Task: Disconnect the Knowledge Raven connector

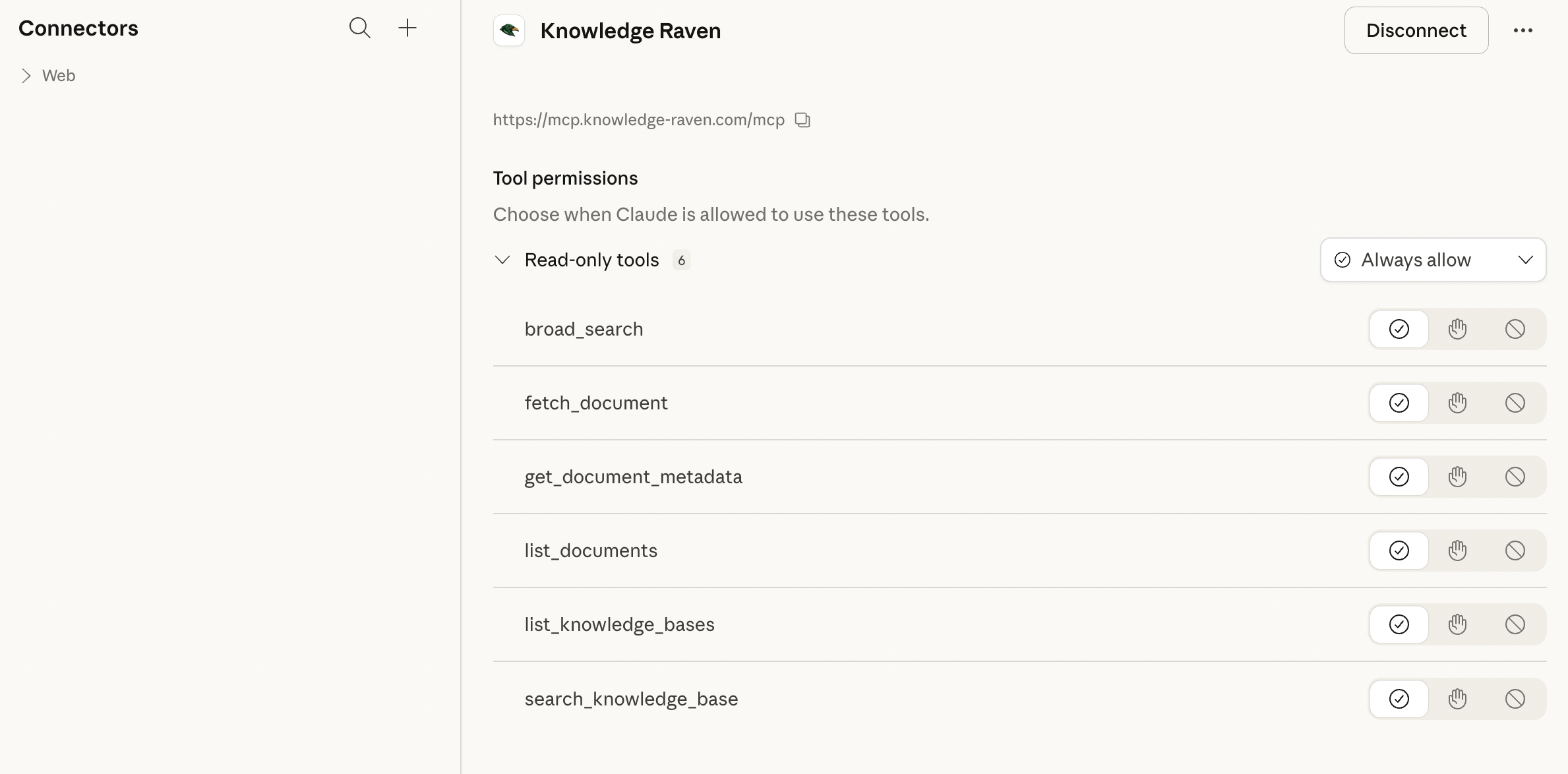Action: (1416, 30)
